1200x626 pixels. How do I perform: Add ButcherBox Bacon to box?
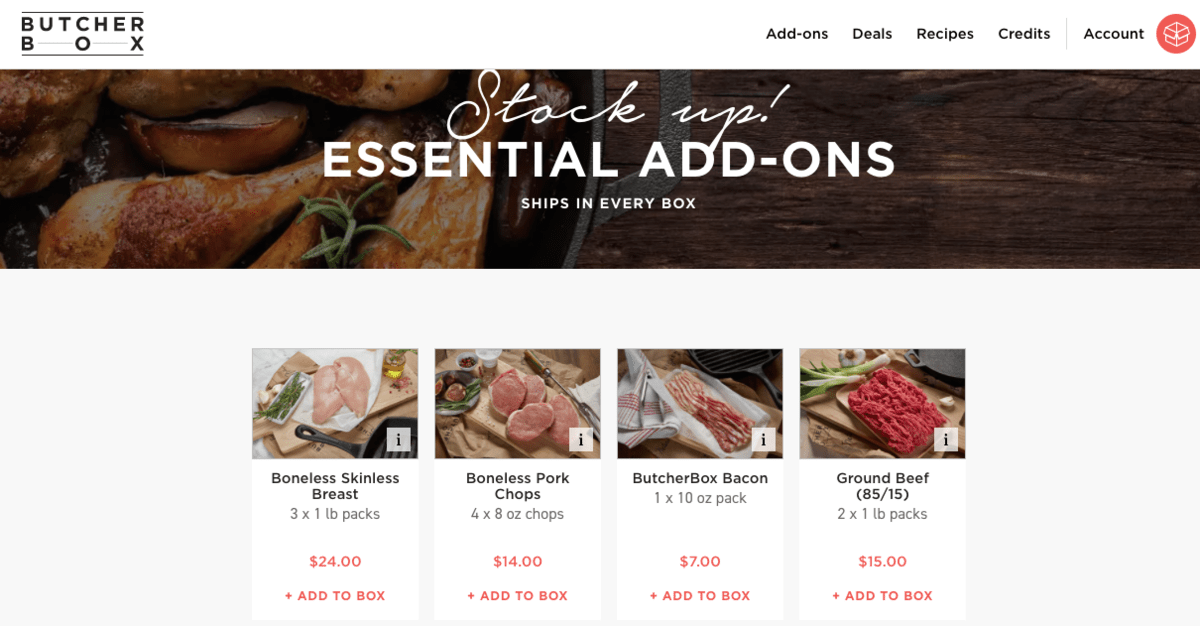point(700,596)
